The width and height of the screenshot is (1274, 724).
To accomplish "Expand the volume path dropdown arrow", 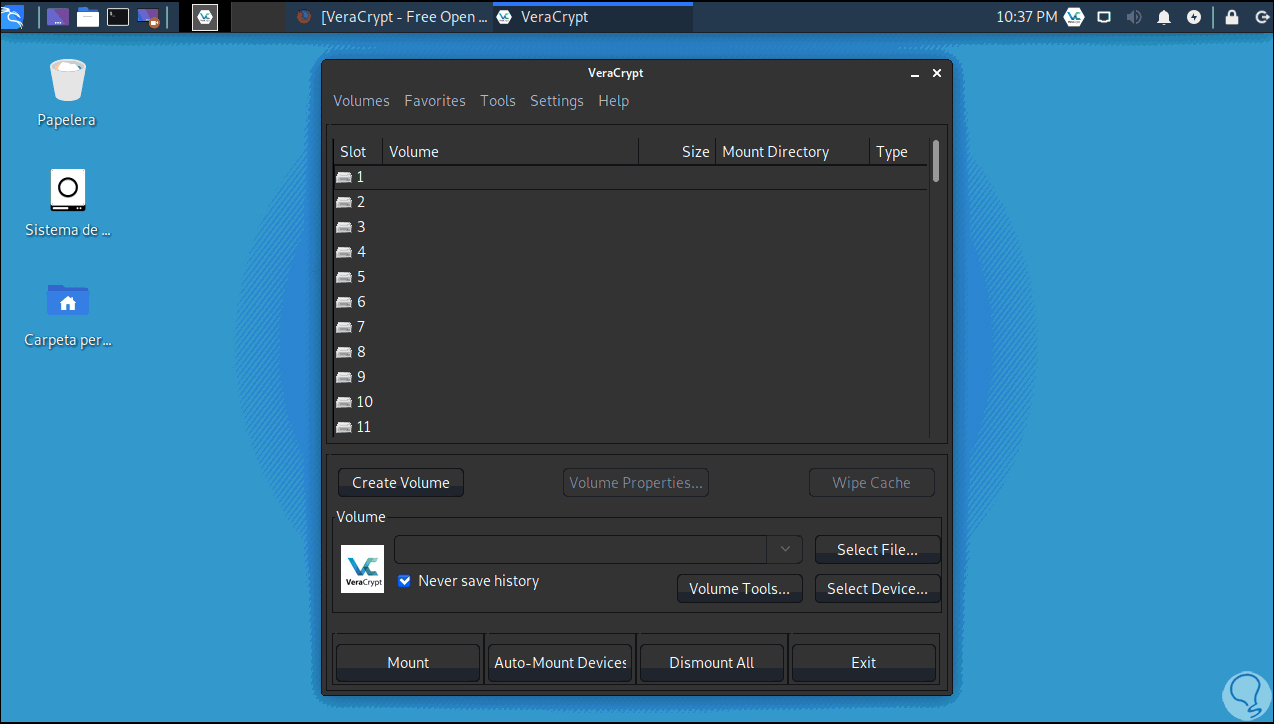I will pyautogui.click(x=784, y=549).
